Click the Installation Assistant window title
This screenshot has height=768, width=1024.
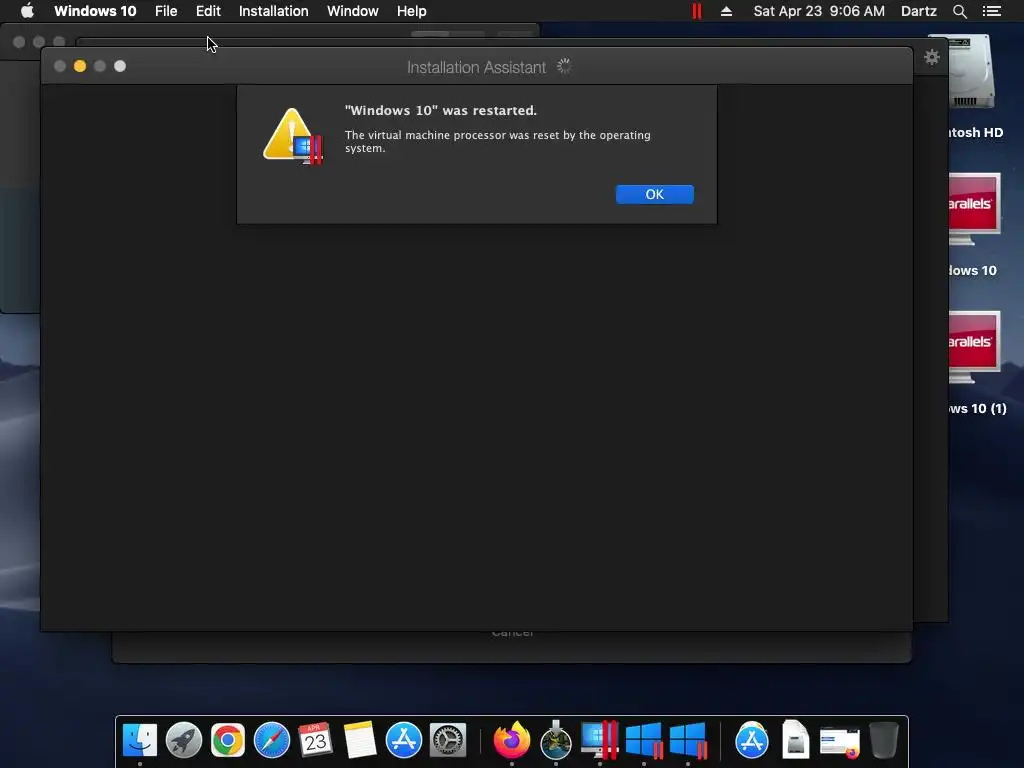[x=476, y=67]
